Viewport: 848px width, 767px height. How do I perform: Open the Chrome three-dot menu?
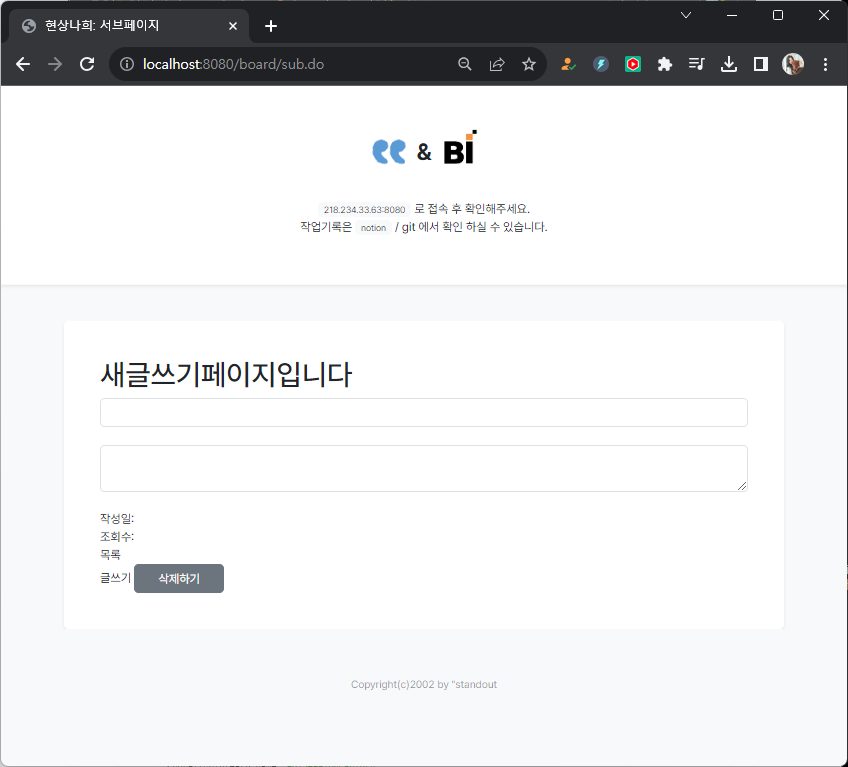click(x=825, y=64)
